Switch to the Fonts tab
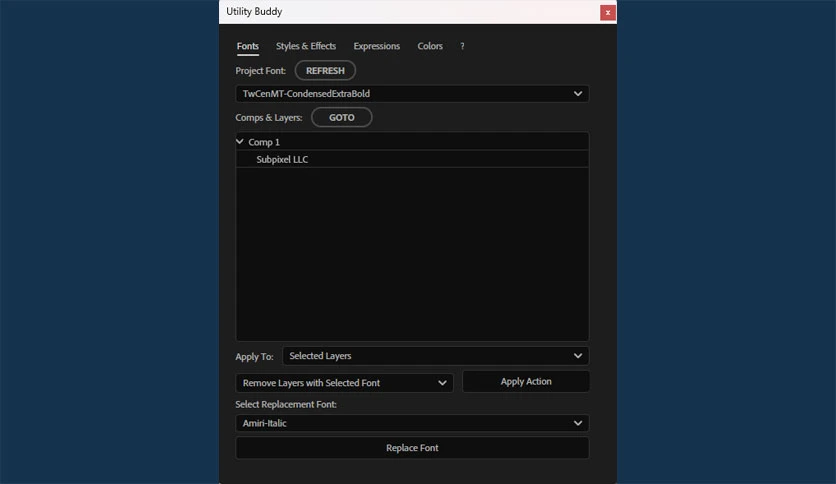This screenshot has width=836, height=484. [x=247, y=46]
